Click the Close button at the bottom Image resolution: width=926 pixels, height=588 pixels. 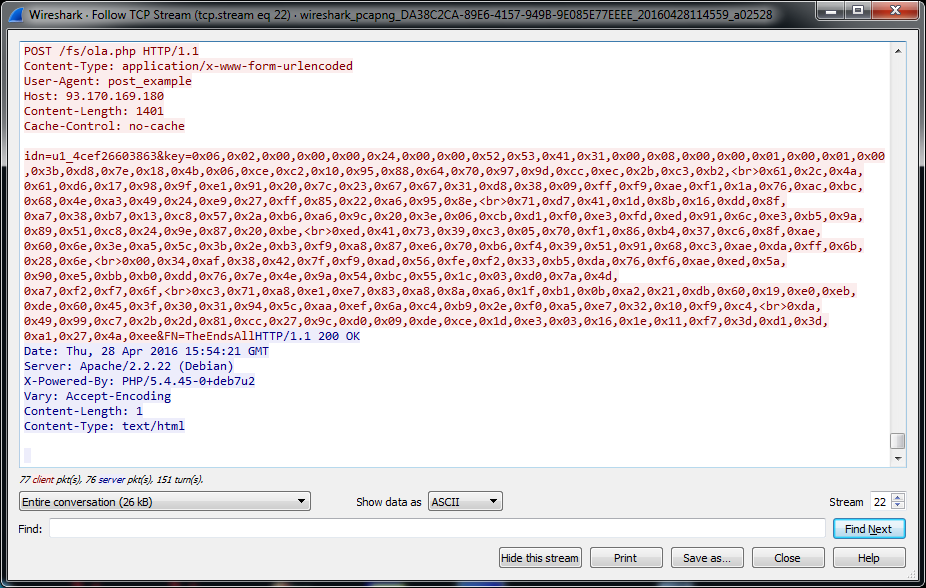[x=787, y=558]
